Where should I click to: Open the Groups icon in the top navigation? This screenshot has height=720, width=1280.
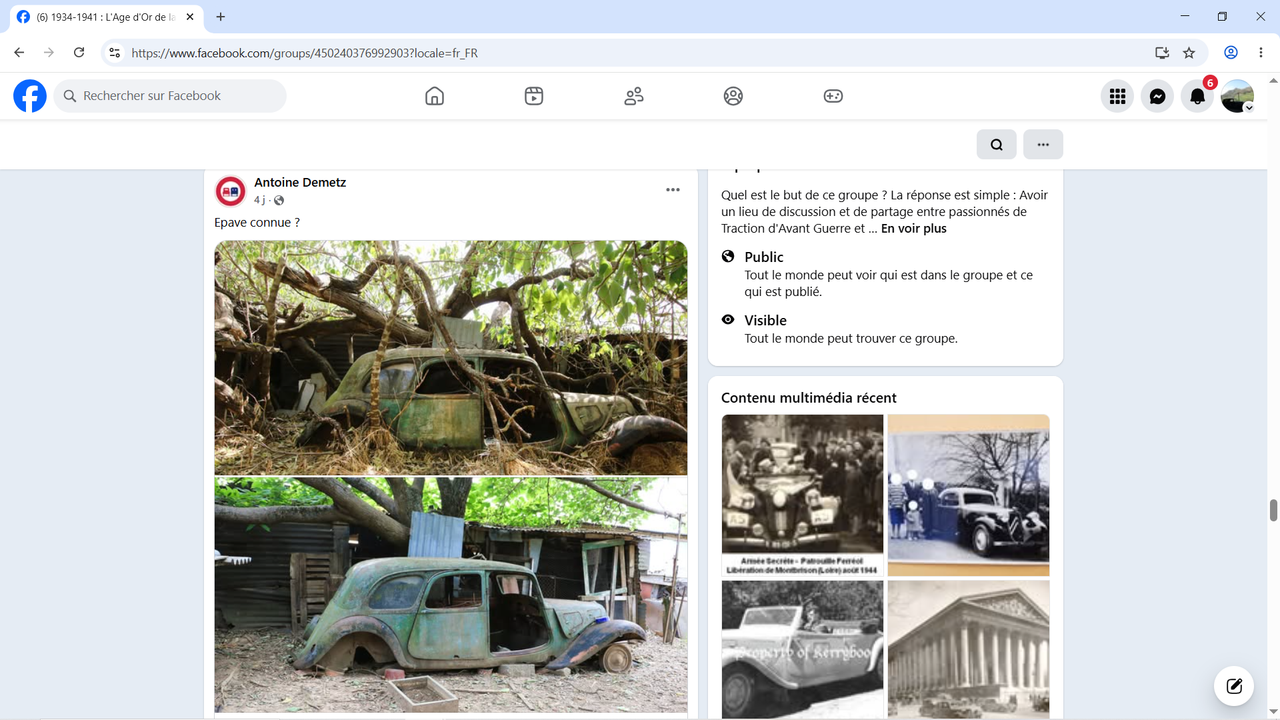[733, 96]
